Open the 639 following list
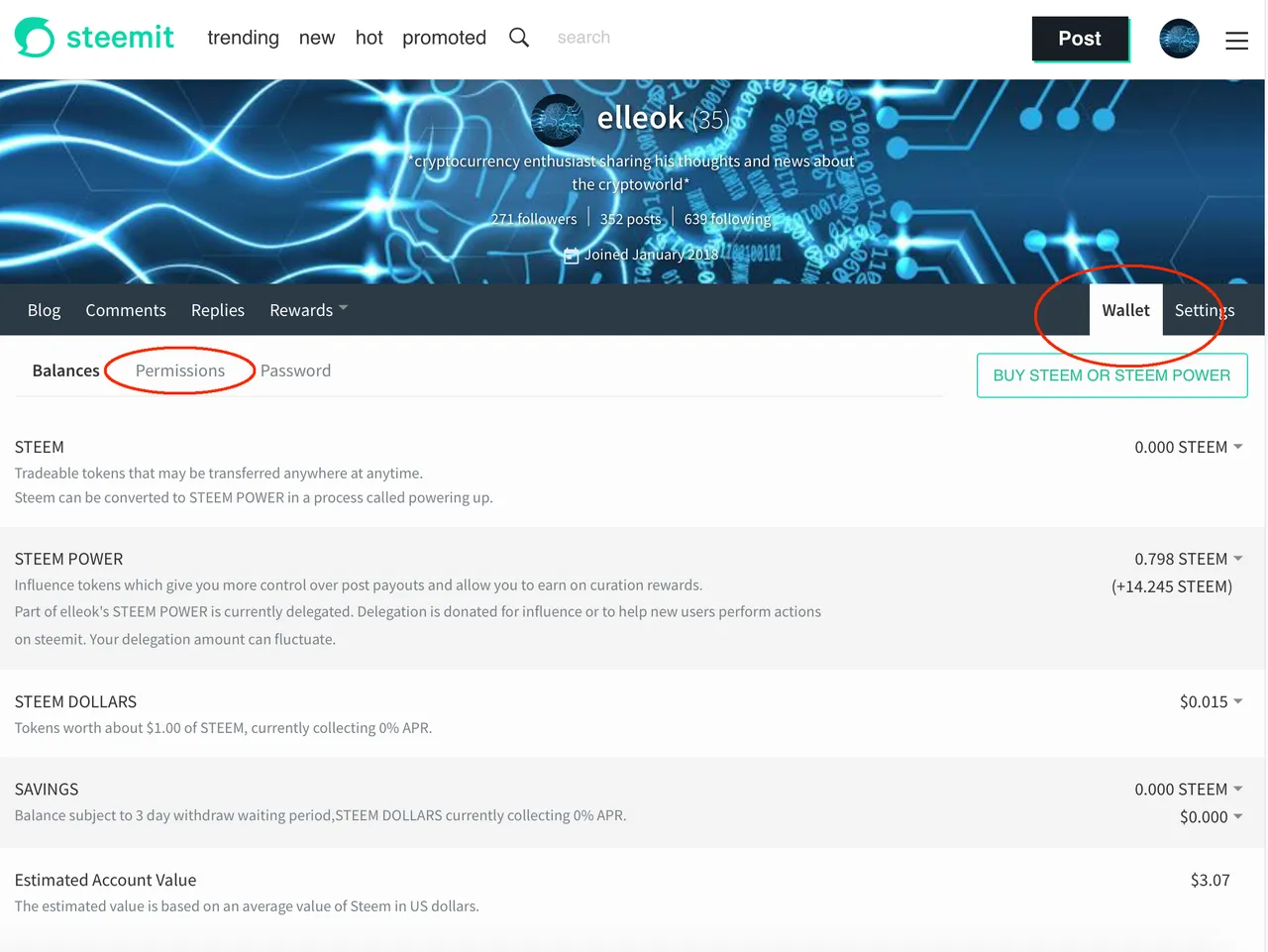Image resolution: width=1268 pixels, height=952 pixels. click(x=727, y=219)
